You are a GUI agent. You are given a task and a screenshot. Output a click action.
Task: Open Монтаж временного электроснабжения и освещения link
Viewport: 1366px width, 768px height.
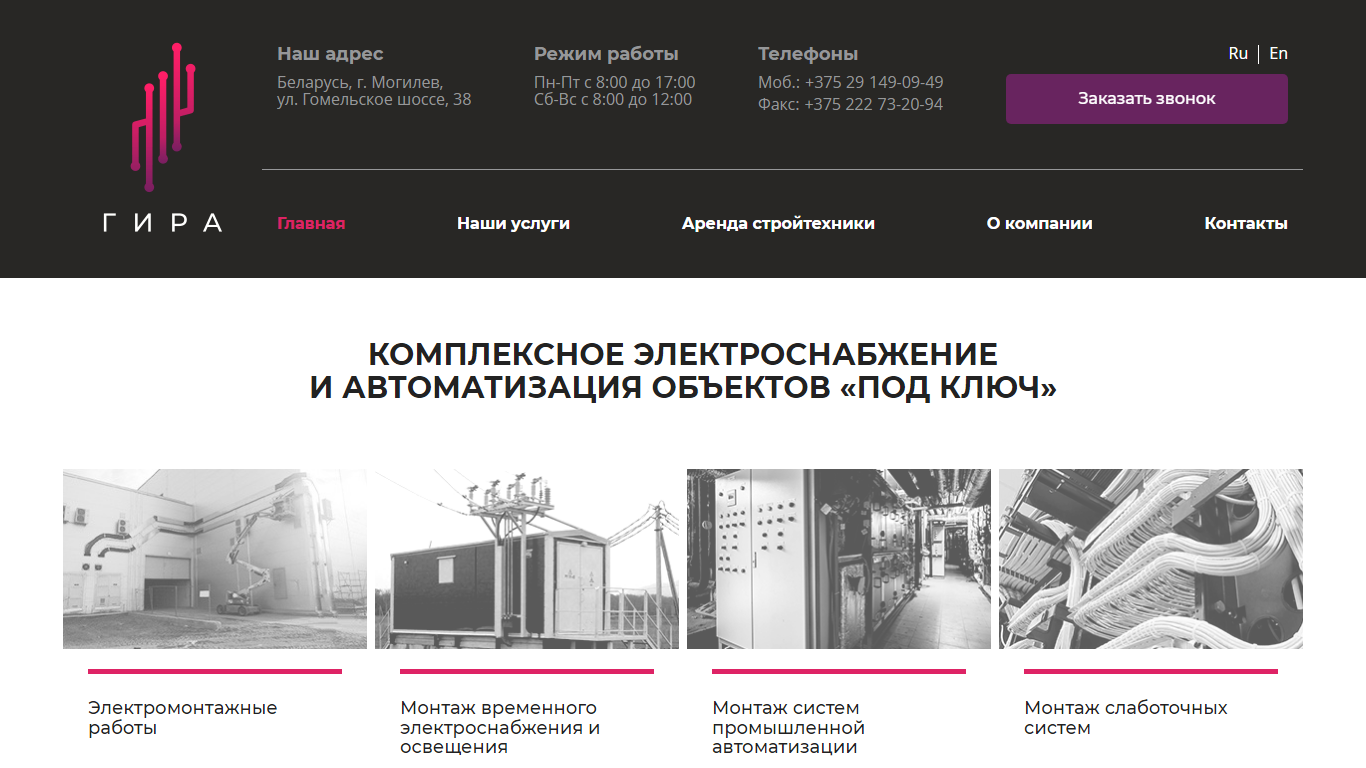coord(500,727)
